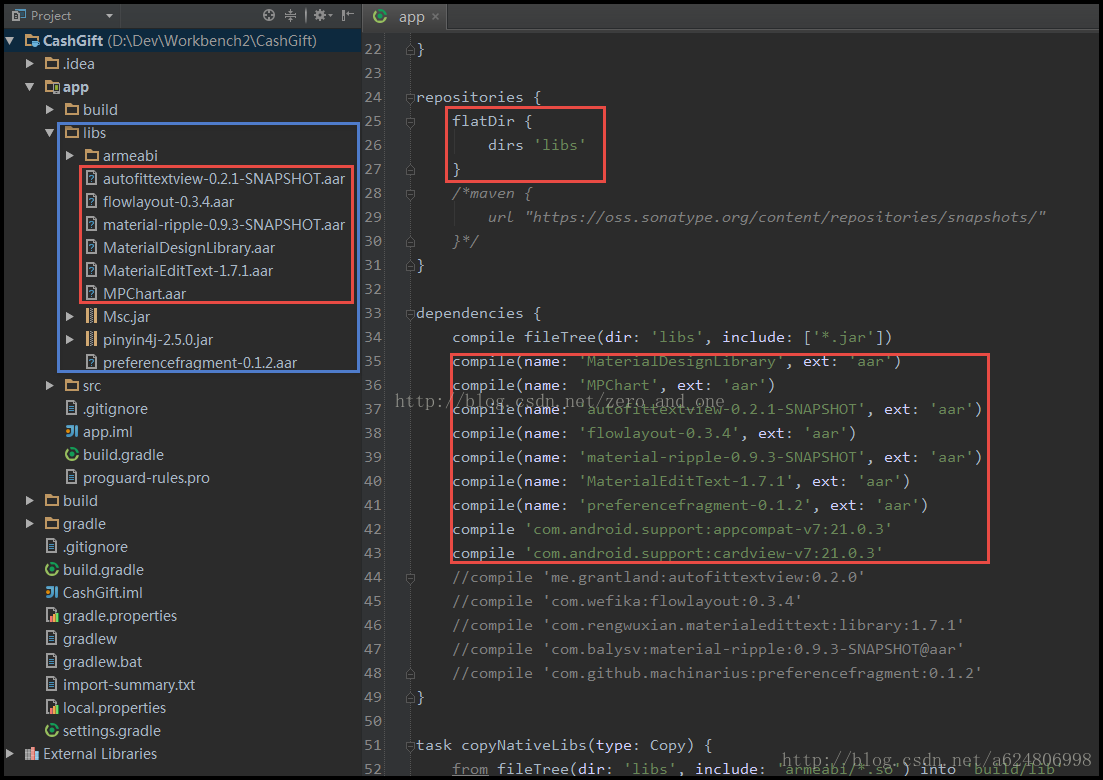Collapse the CashGift root project node
Screen dimensions: 1103x780
pyautogui.click(x=10, y=41)
